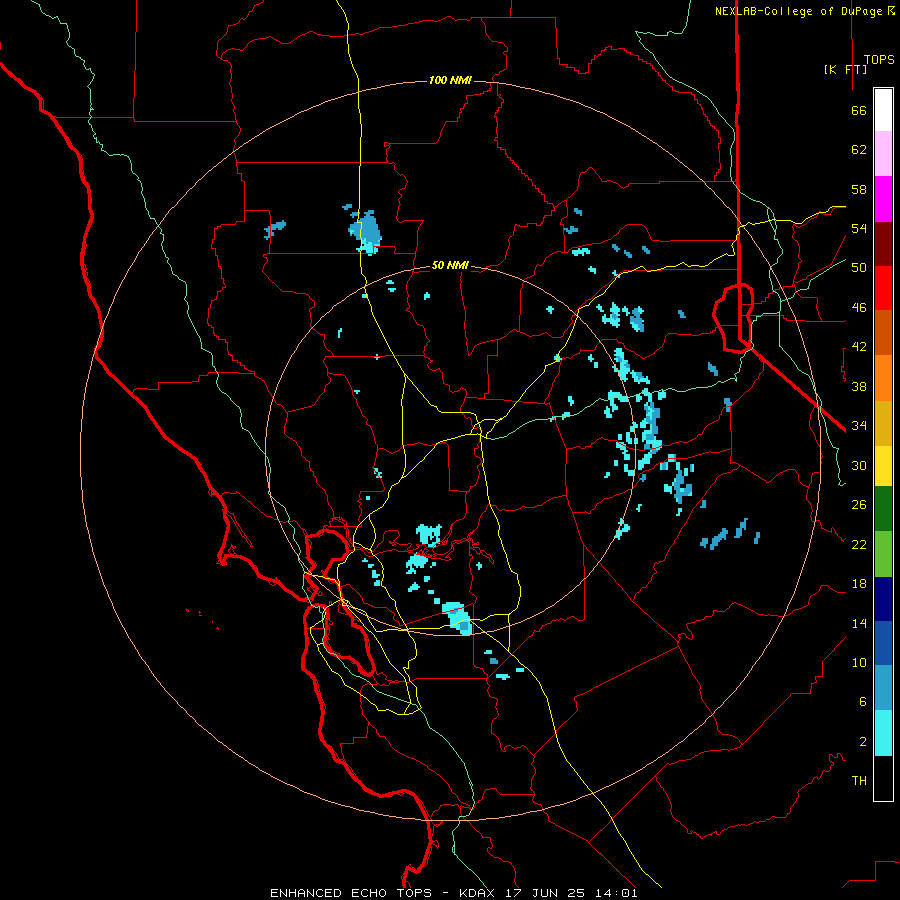Click the legend value 6
The height and width of the screenshot is (900, 900).
(863, 701)
